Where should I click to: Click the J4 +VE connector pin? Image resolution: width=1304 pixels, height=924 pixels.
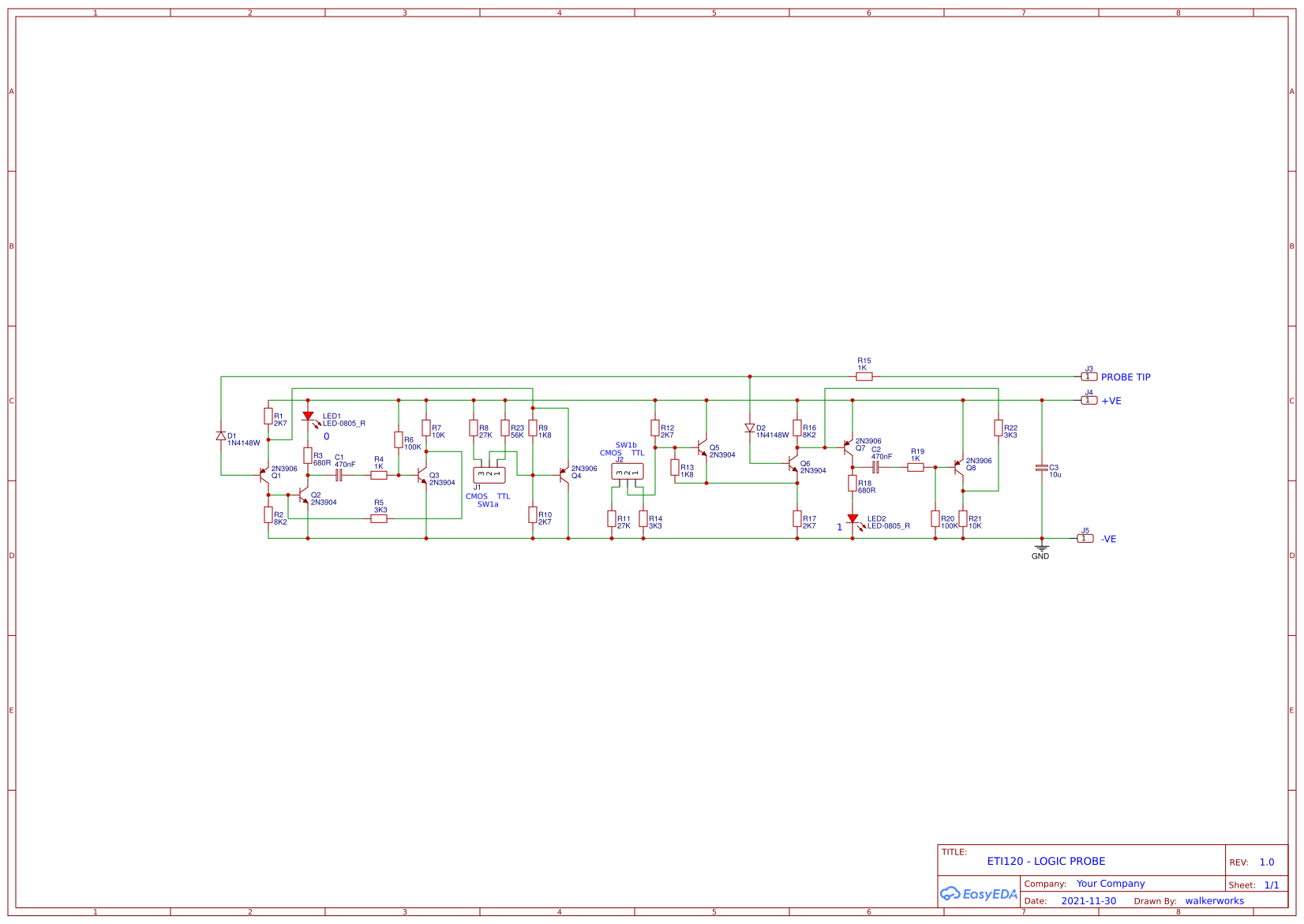tap(1088, 400)
